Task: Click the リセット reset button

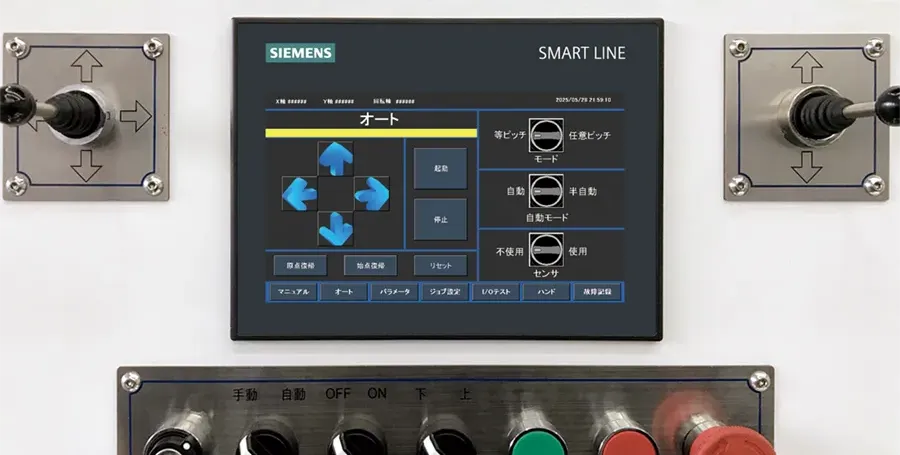Action: tap(440, 266)
